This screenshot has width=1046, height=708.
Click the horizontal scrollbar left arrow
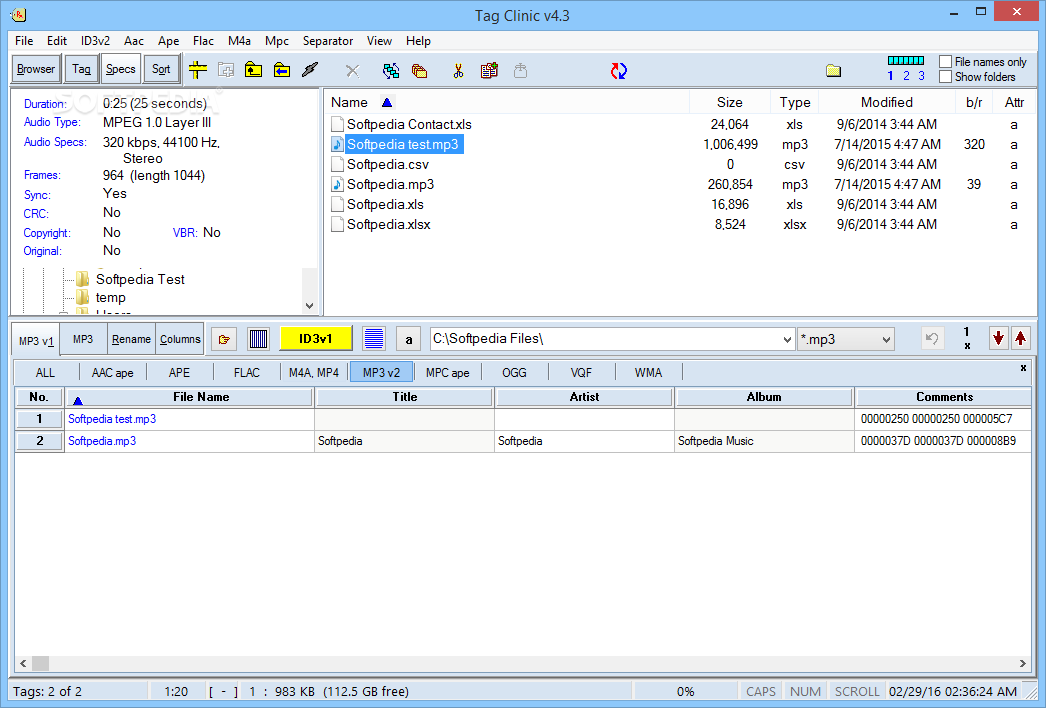(23, 663)
